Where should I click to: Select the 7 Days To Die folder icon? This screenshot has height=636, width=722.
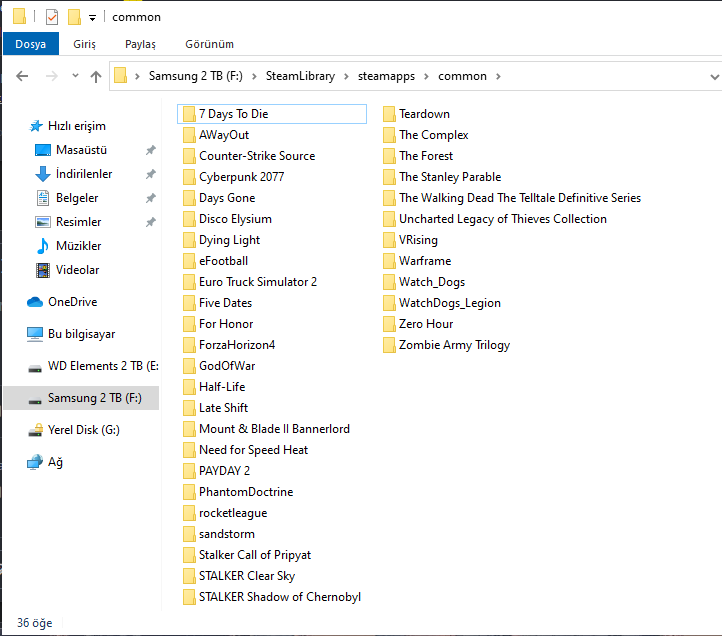pos(189,114)
